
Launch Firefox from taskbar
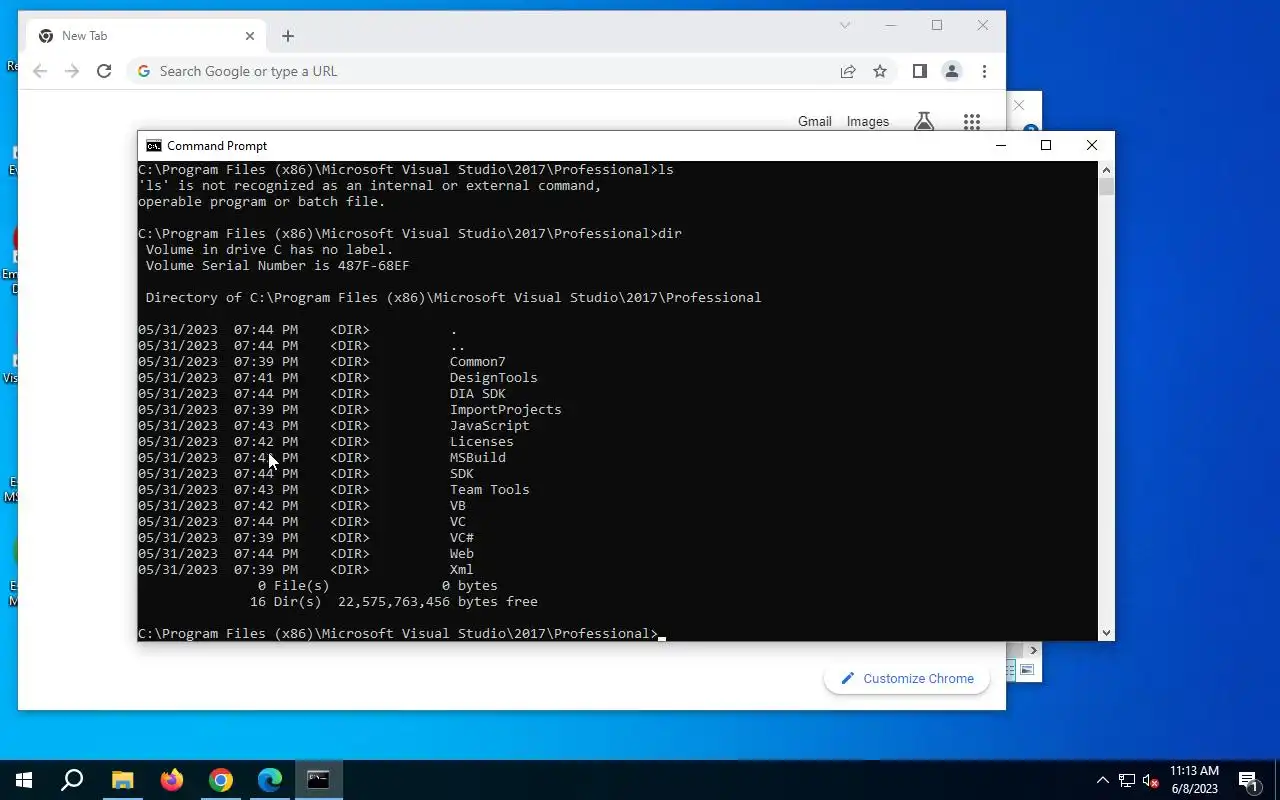172,780
